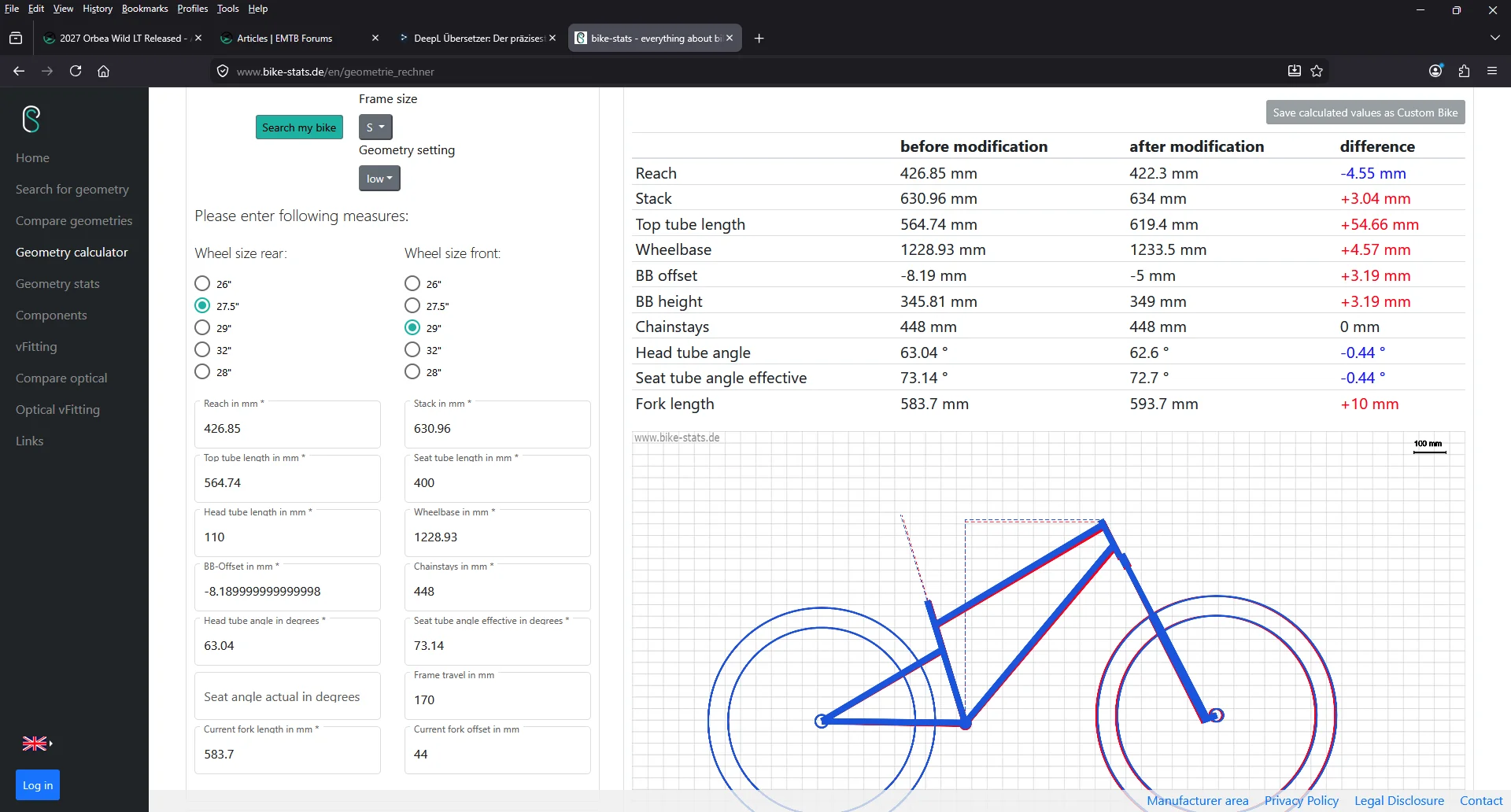
Task: Open the File menu
Action: pos(12,9)
